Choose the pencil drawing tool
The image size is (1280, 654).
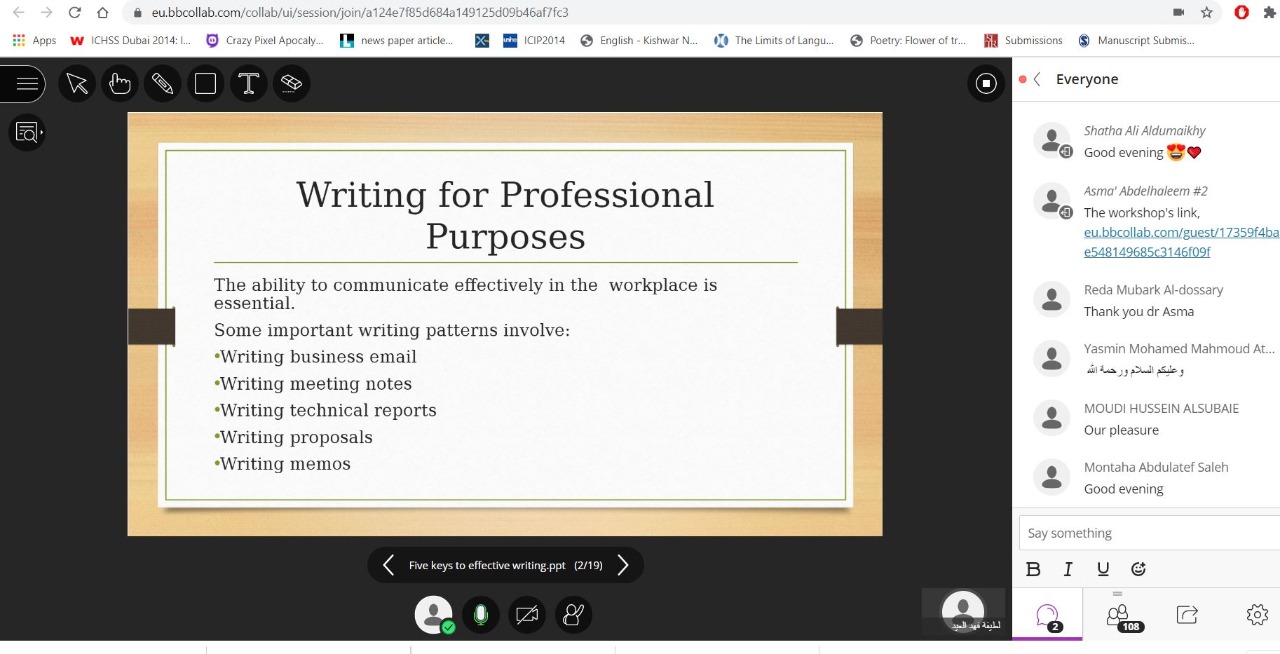[x=162, y=84]
